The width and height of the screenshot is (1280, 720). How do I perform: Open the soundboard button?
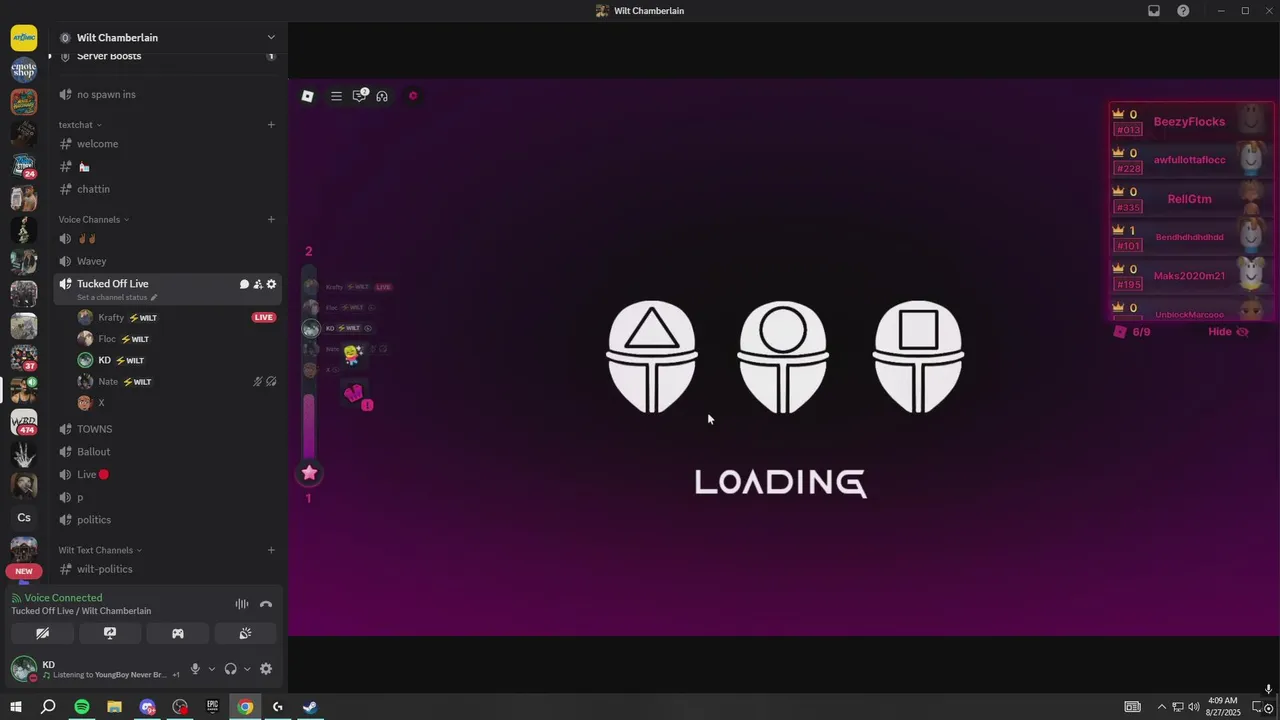tap(245, 633)
